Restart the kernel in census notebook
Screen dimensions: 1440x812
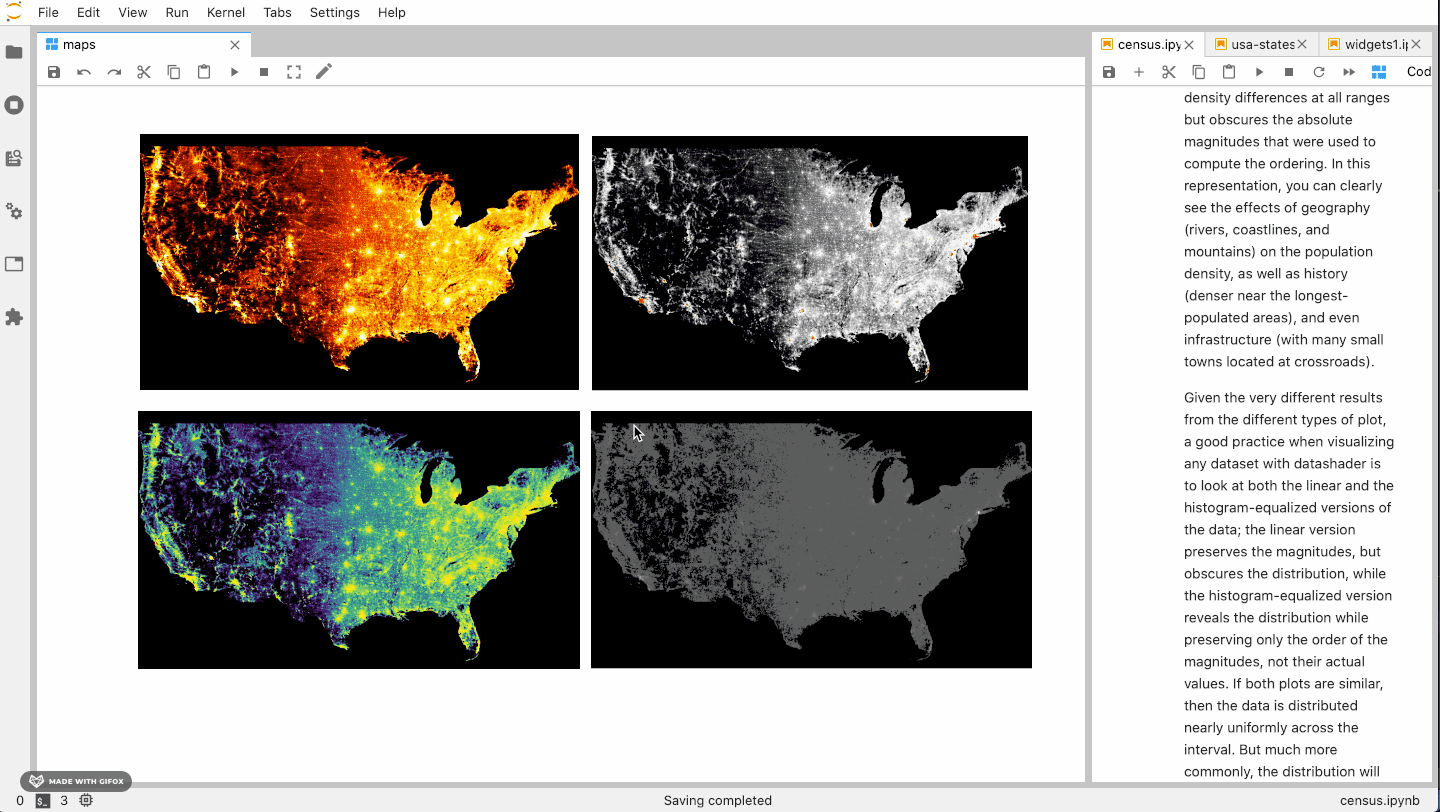tap(1319, 72)
